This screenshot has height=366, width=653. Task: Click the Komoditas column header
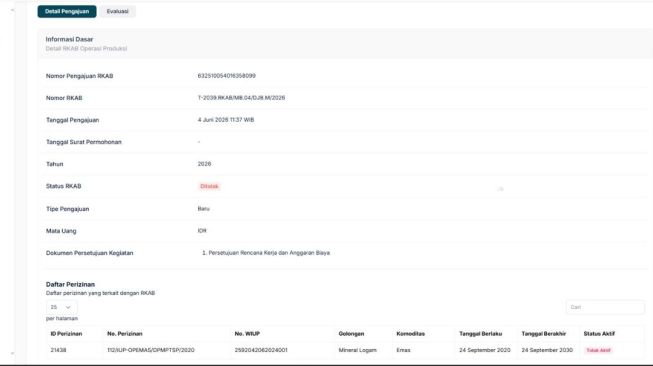pyautogui.click(x=411, y=334)
